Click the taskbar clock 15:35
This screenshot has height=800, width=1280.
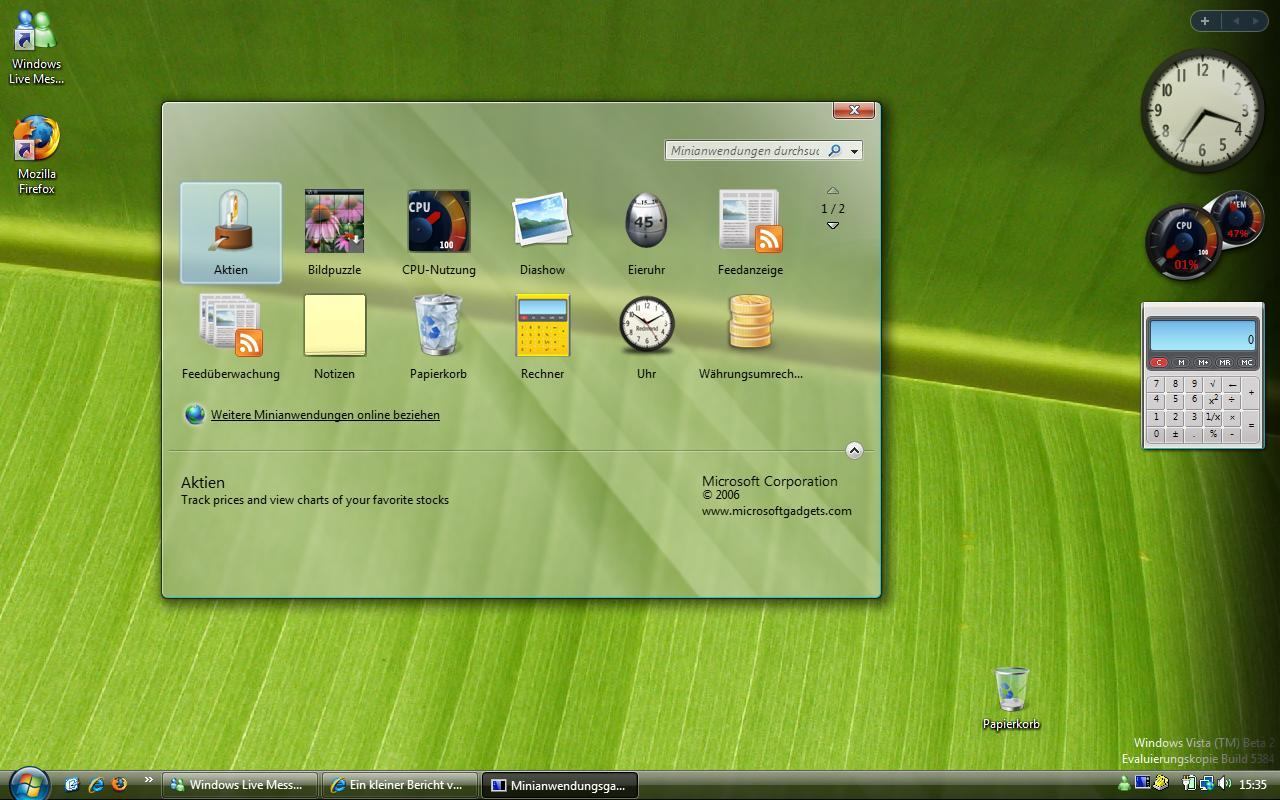pos(1253,784)
